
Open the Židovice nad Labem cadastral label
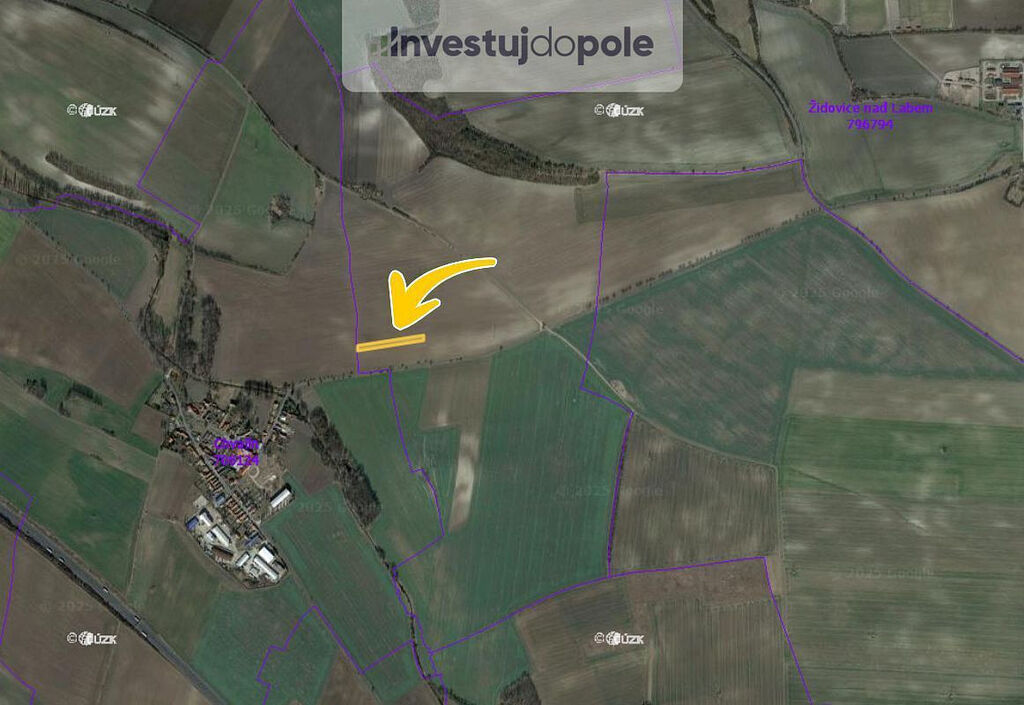pos(871,108)
